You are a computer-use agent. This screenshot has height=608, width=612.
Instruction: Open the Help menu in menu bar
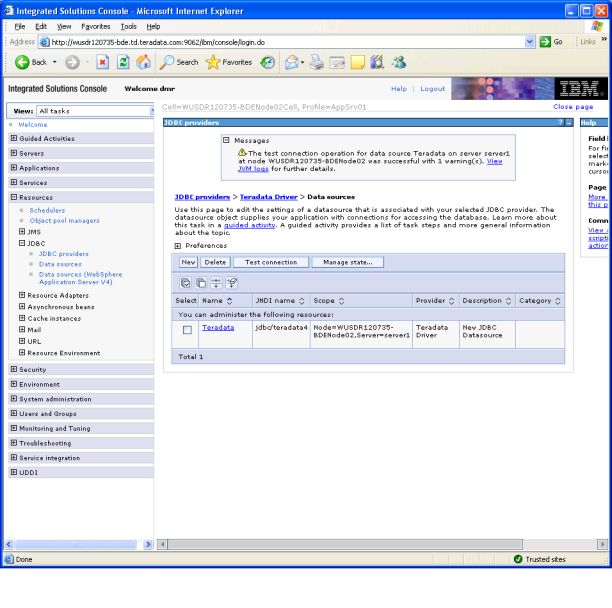[x=153, y=27]
